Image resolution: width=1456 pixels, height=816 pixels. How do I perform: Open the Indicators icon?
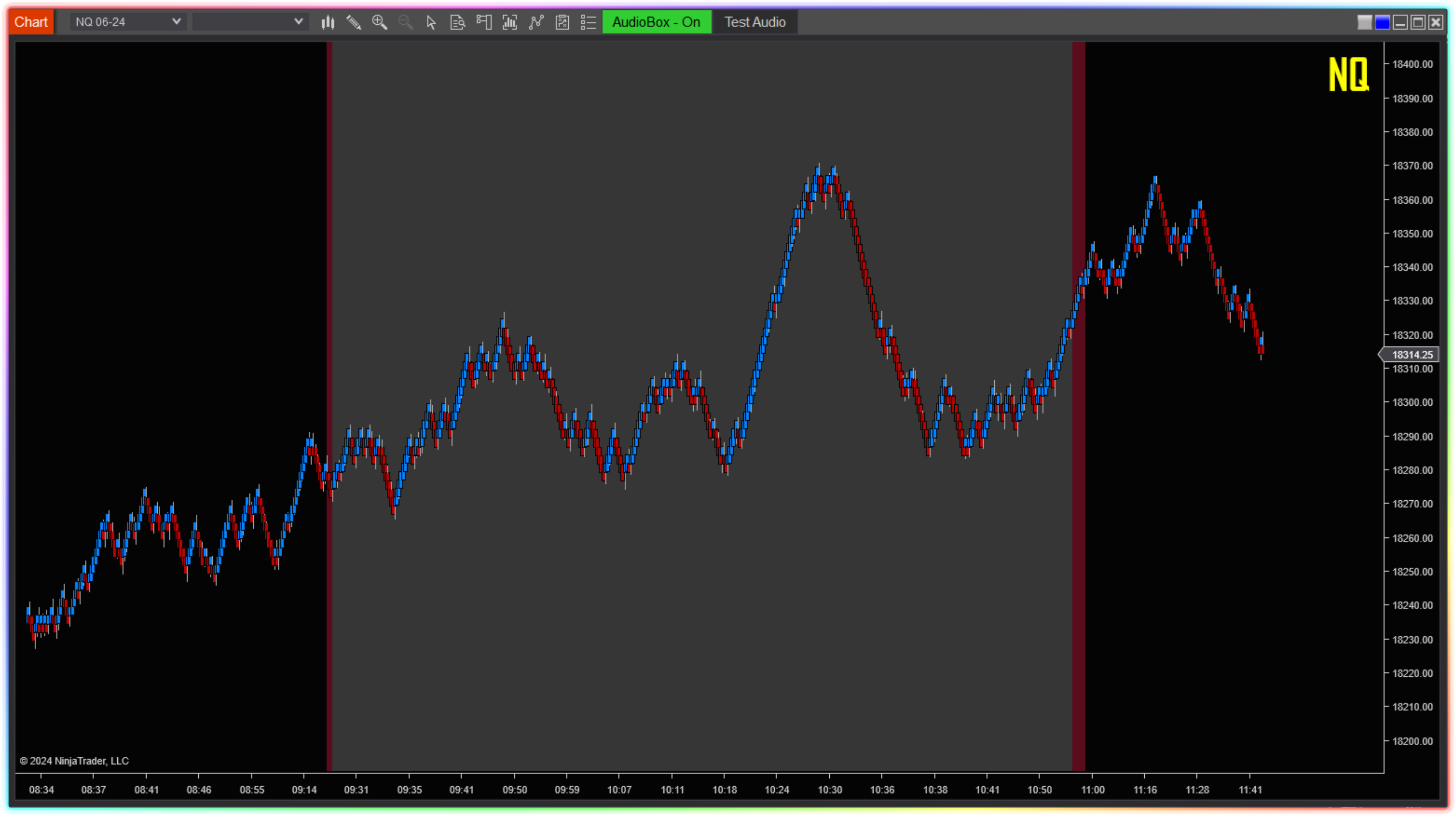(x=536, y=22)
